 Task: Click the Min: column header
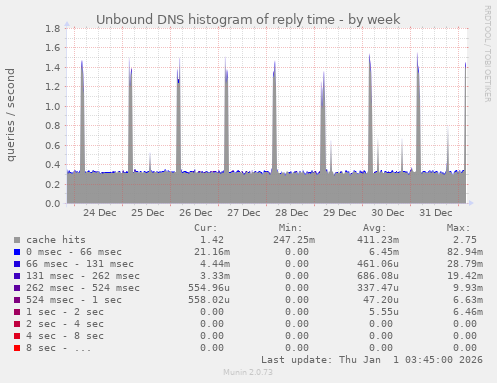click(290, 228)
